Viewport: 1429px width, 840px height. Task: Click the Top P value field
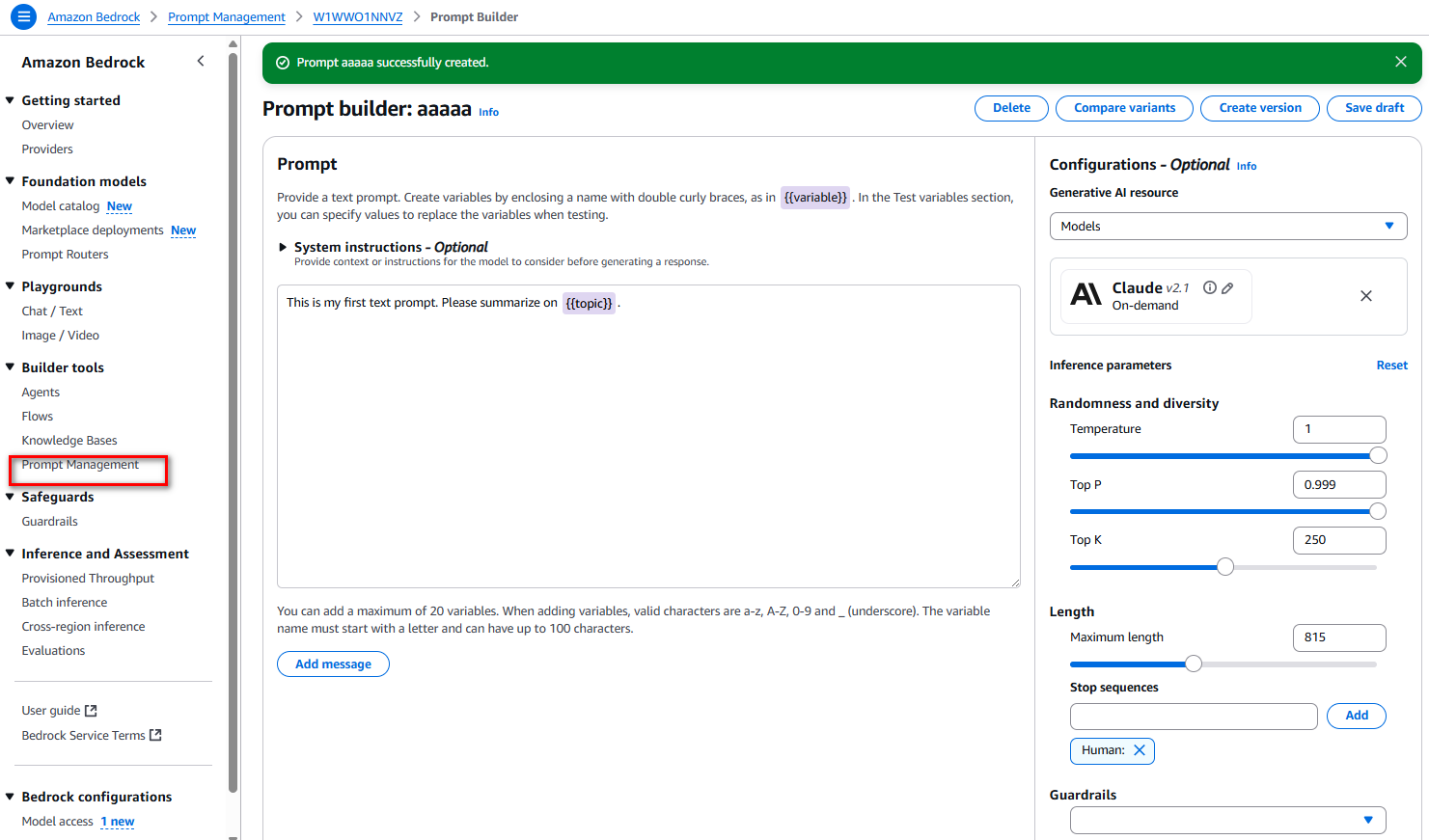1339,485
